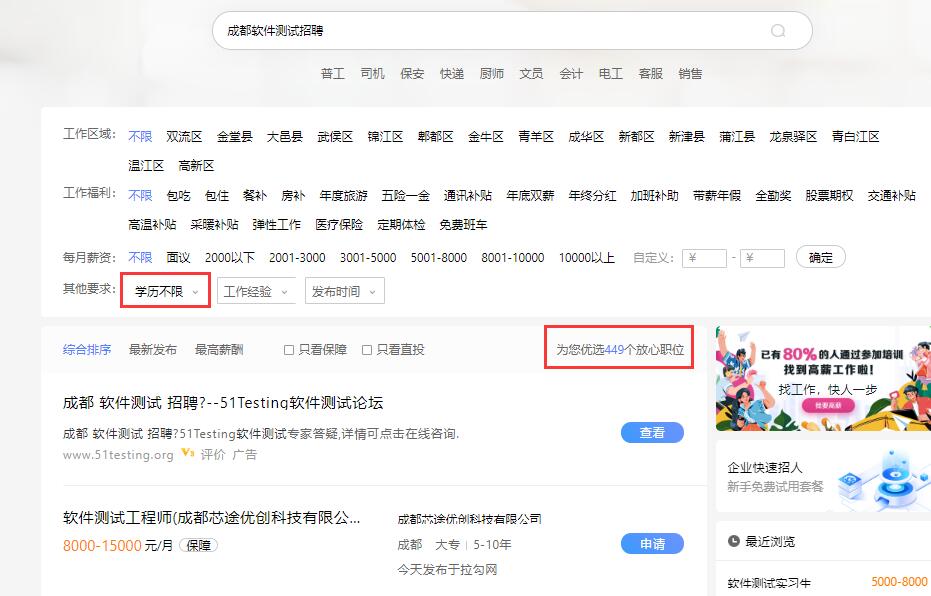This screenshot has height=596, width=931.
Task: Click the blue 申请 button
Action: [x=652, y=544]
